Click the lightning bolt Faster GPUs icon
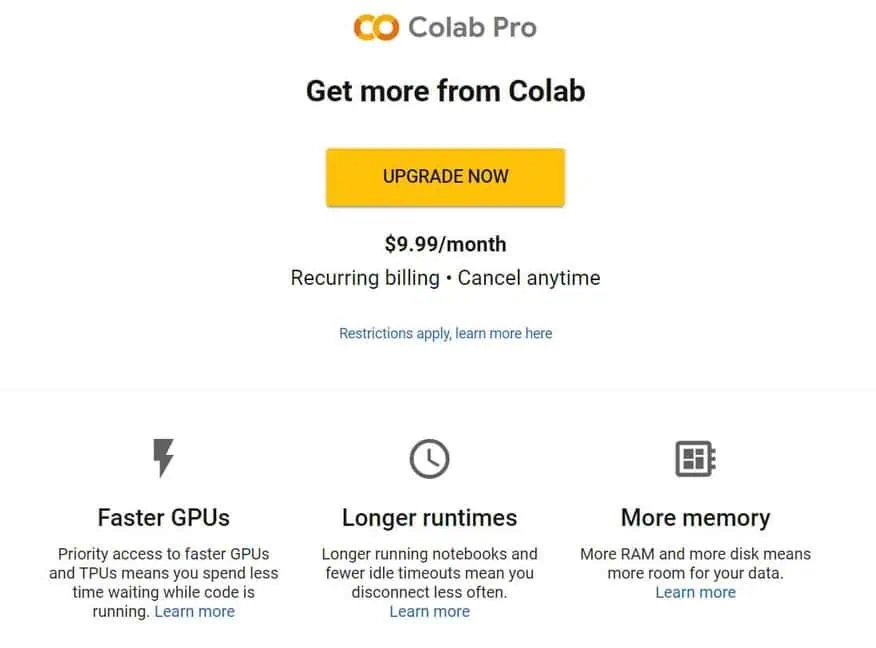The image size is (876, 648). point(163,458)
